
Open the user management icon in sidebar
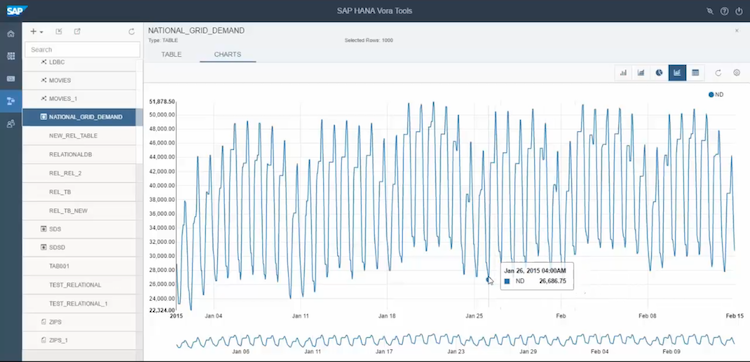[11, 123]
